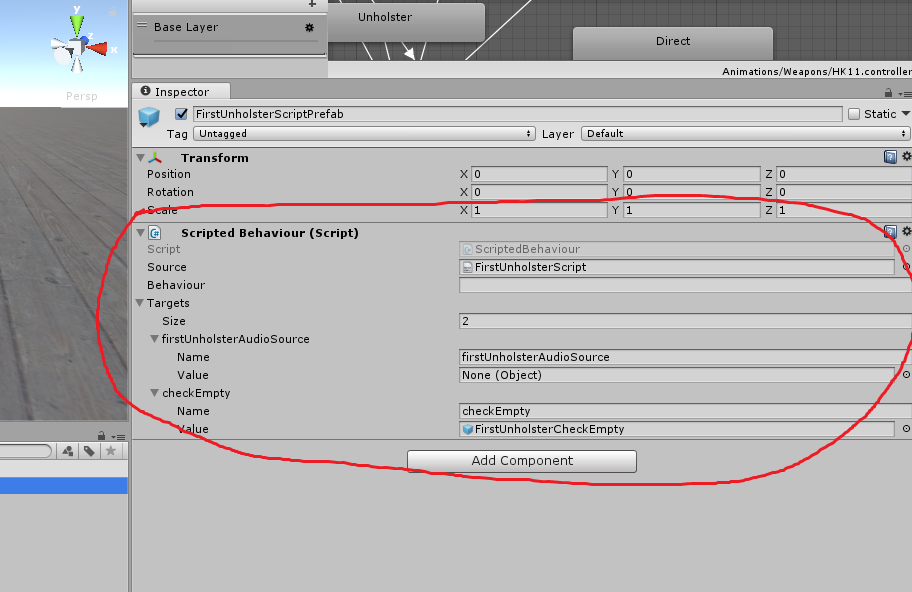Open object picker for the Source field
Image resolution: width=912 pixels, height=592 pixels.
[906, 267]
